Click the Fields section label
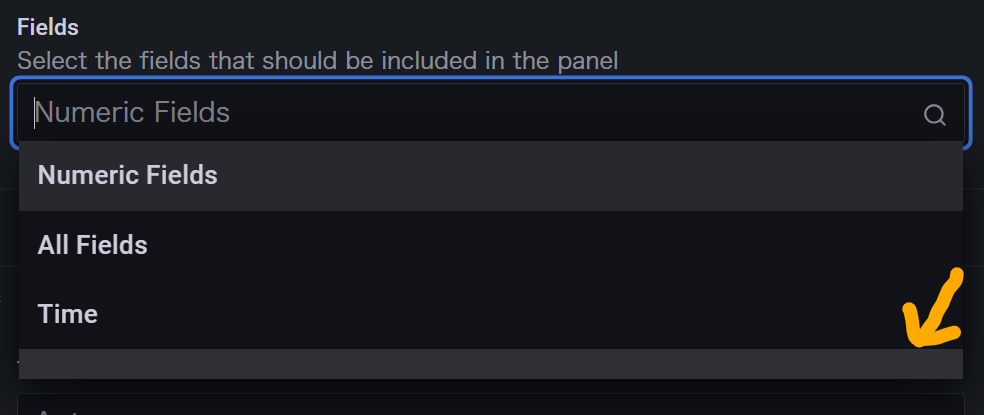Viewport: 984px width, 415px height. click(x=48, y=27)
